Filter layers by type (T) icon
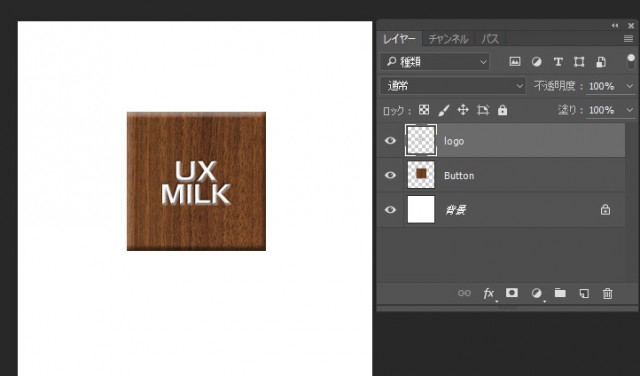The height and width of the screenshot is (376, 640). 558,62
